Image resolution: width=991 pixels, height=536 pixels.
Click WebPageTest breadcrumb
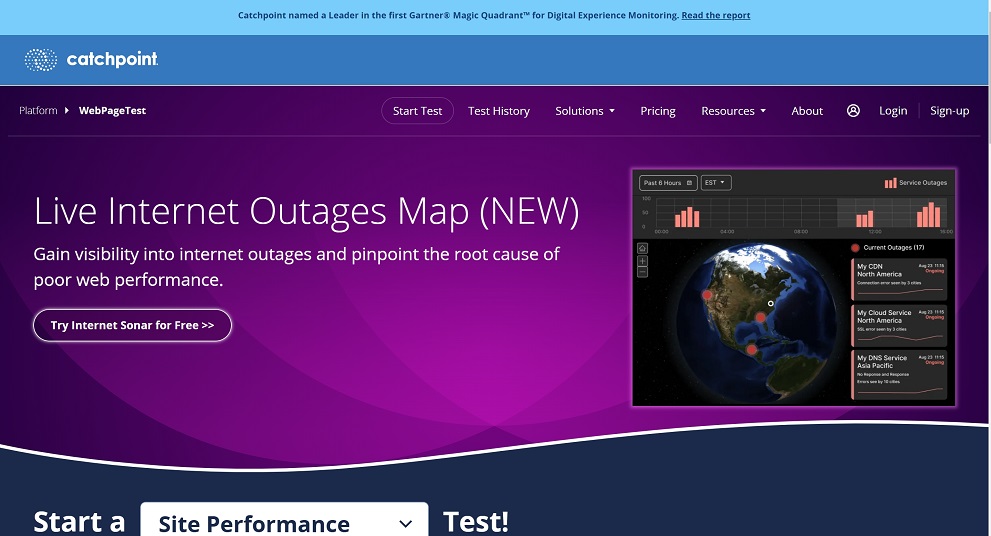pos(112,111)
